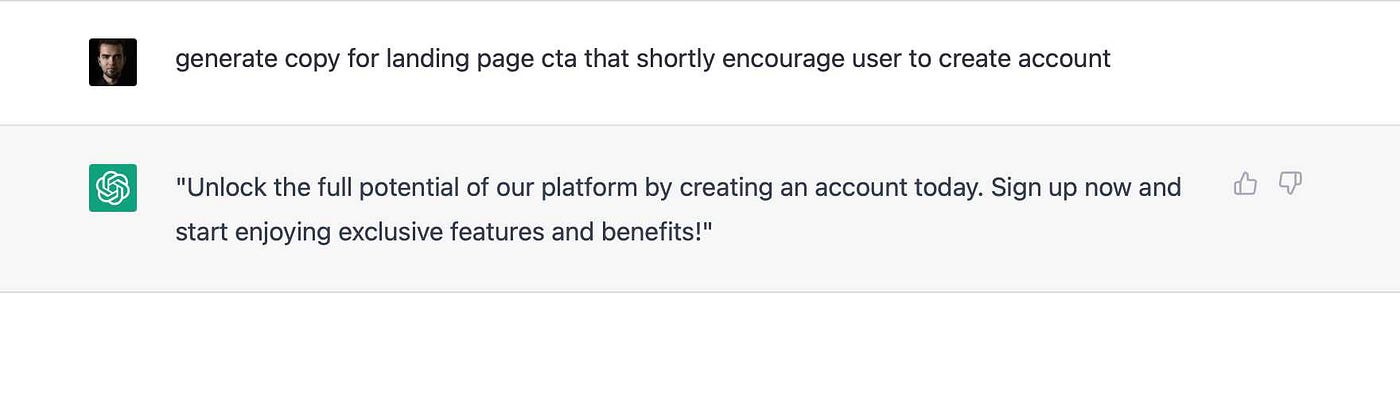Click the first line of the ChatGPT response
The width and height of the screenshot is (1400, 403).
(678, 187)
